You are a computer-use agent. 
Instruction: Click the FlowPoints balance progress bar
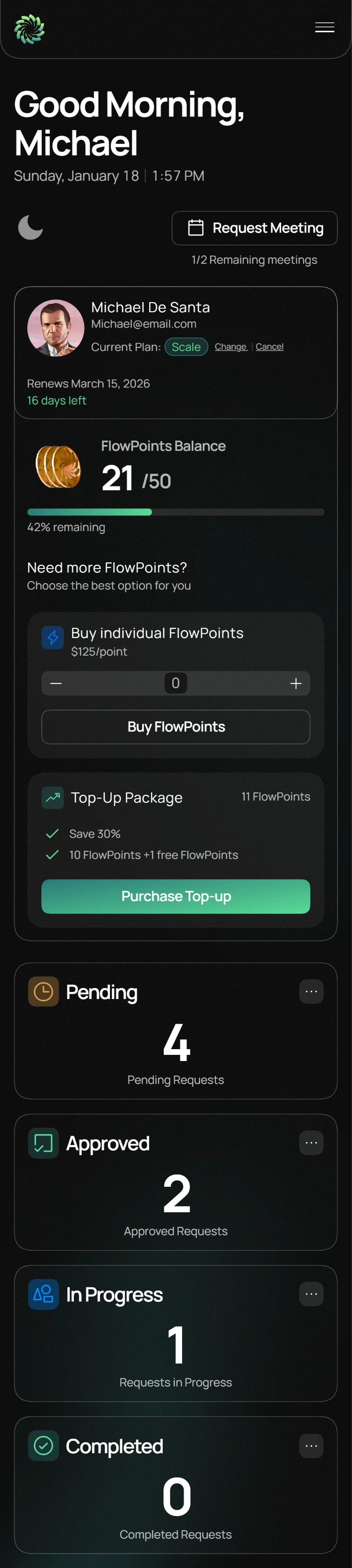176,512
